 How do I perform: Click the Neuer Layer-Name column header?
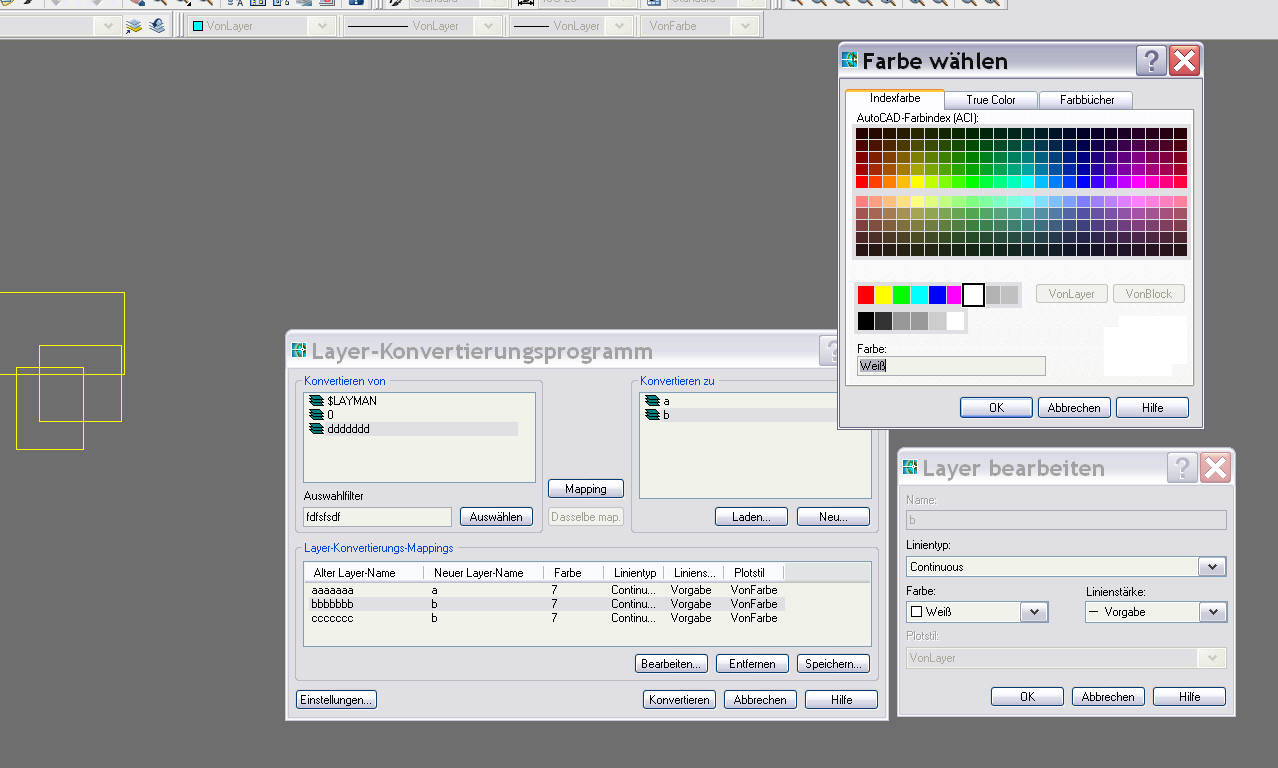coord(484,573)
